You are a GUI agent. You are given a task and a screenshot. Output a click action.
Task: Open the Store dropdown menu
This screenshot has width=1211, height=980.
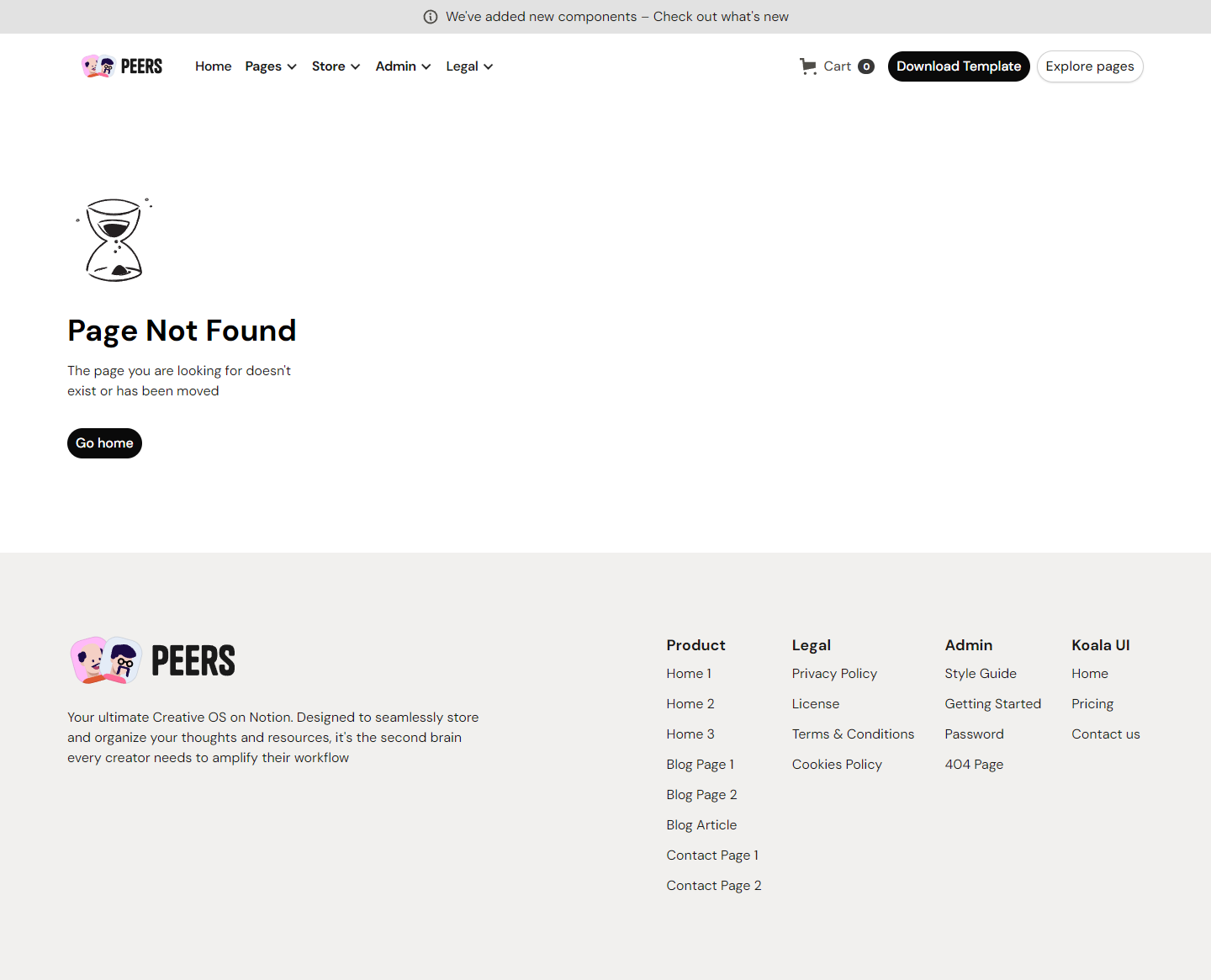pos(335,66)
